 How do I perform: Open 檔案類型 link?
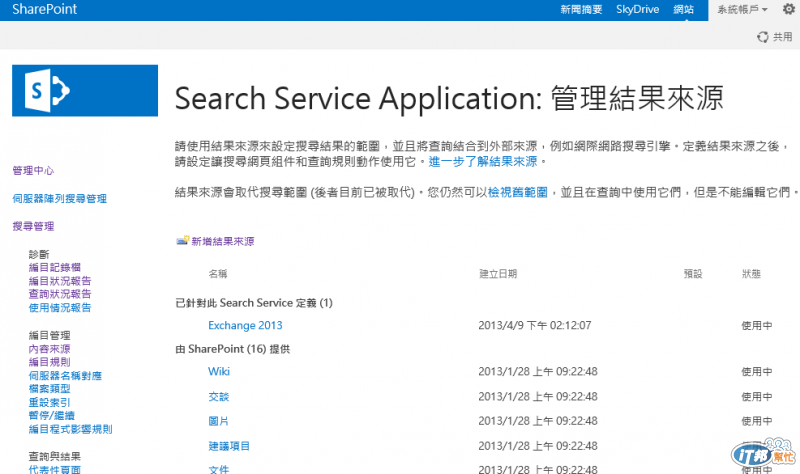pos(49,389)
